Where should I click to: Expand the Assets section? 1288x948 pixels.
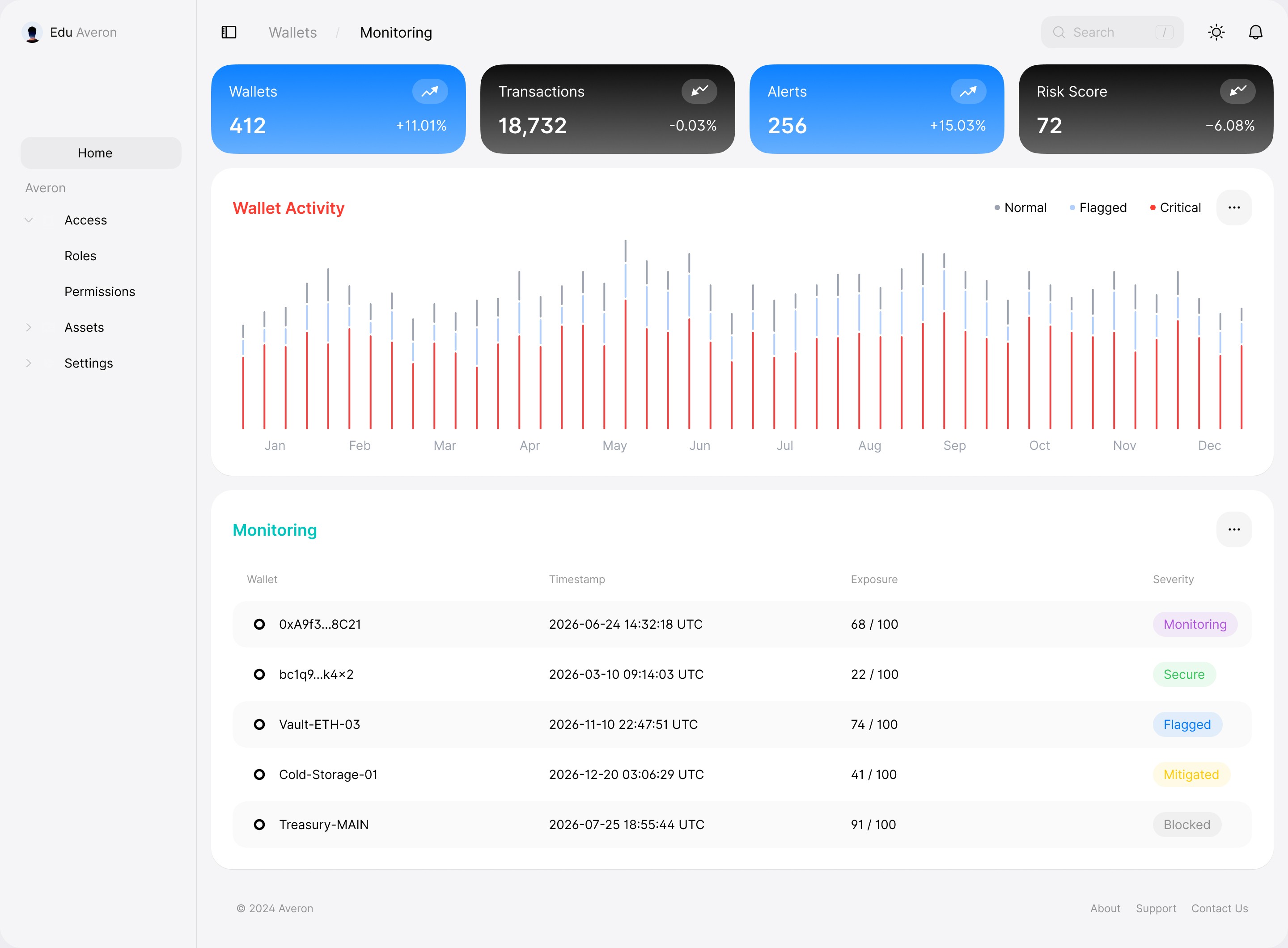click(28, 327)
